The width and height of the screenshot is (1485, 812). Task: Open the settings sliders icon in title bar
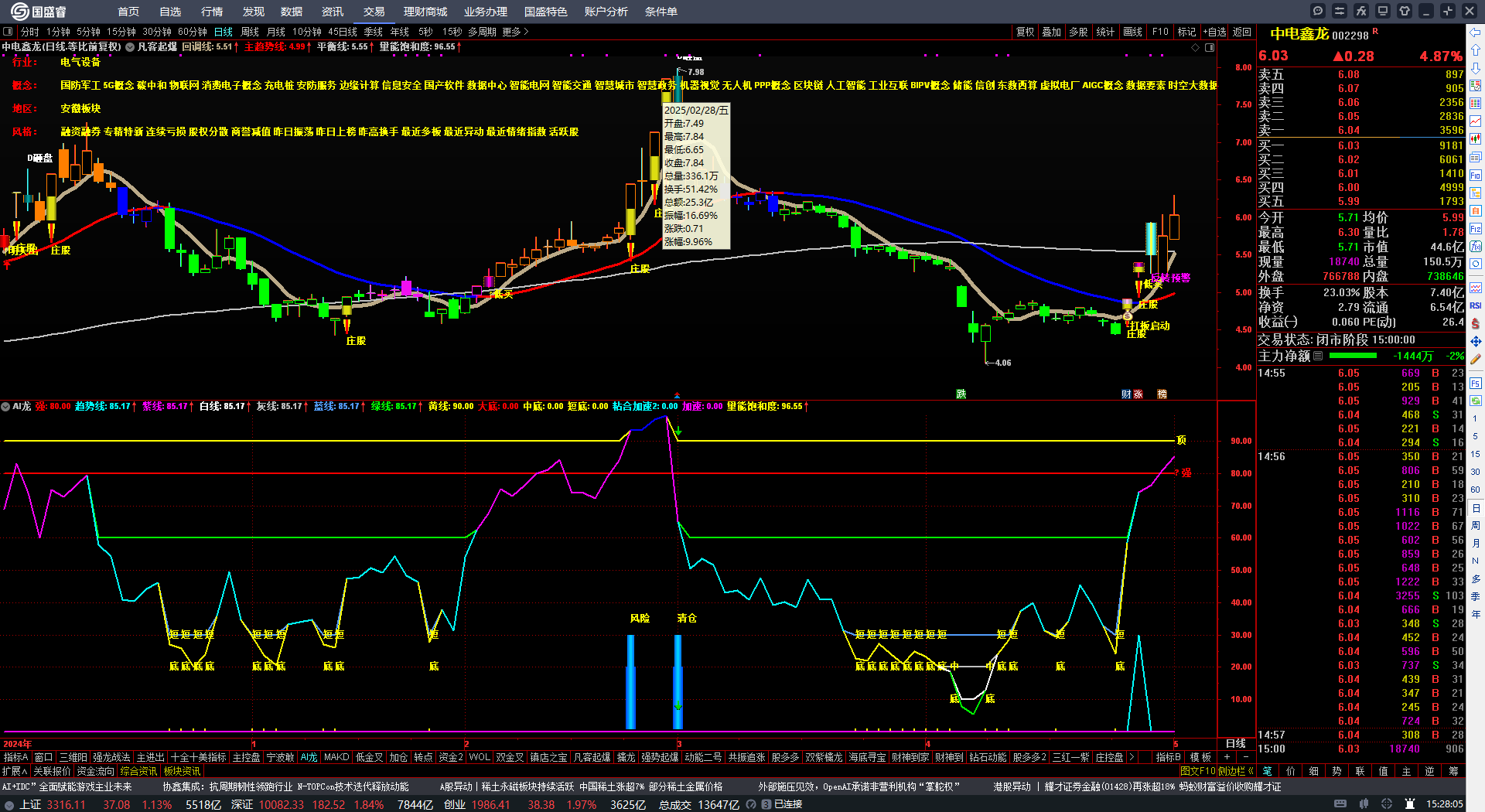tap(1340, 11)
